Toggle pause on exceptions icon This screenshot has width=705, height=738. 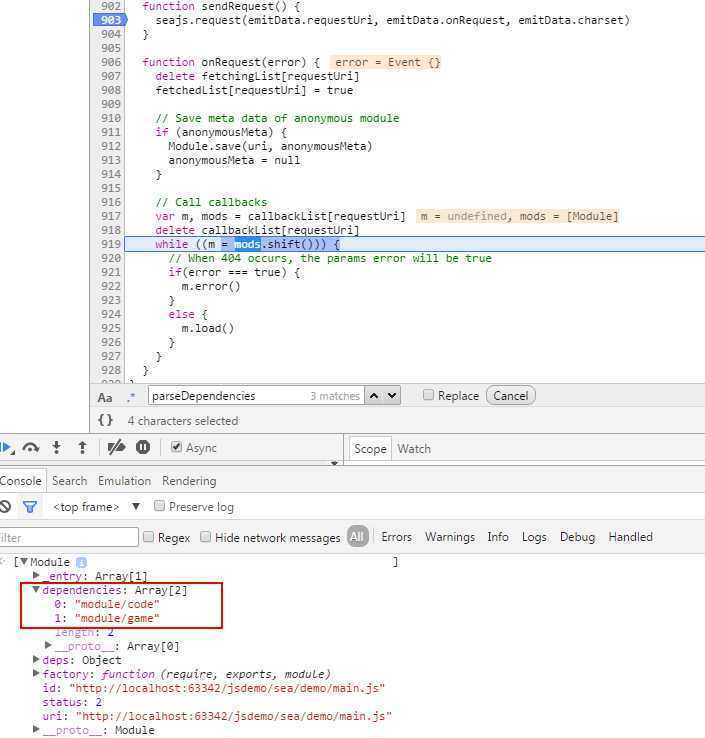pos(143,447)
